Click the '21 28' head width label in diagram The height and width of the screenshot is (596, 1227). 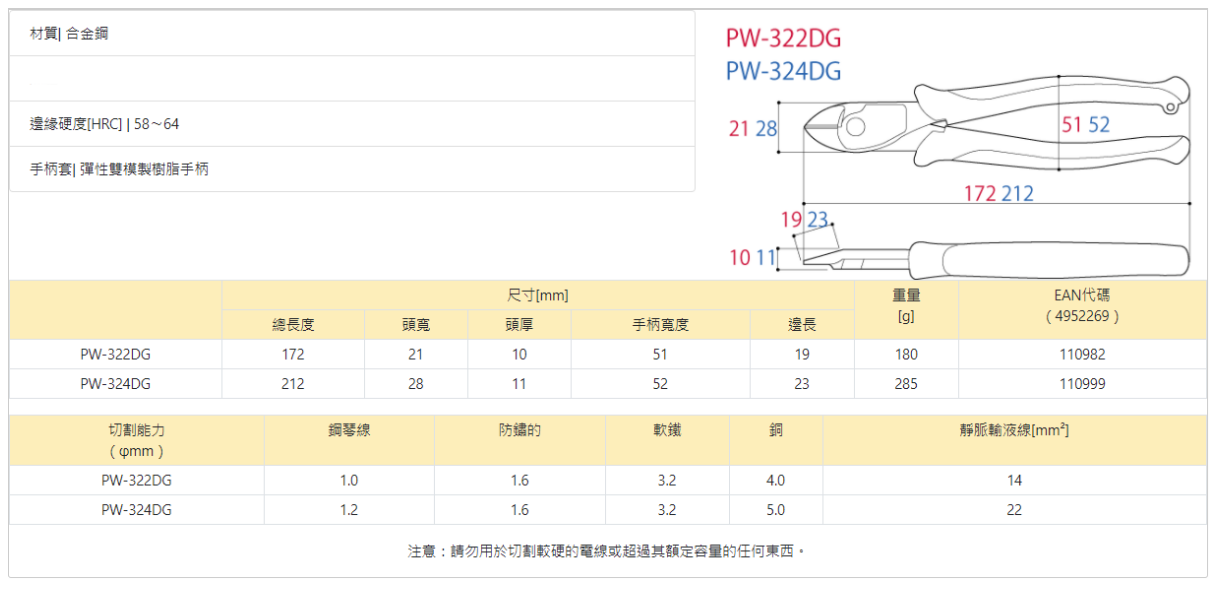(x=753, y=129)
